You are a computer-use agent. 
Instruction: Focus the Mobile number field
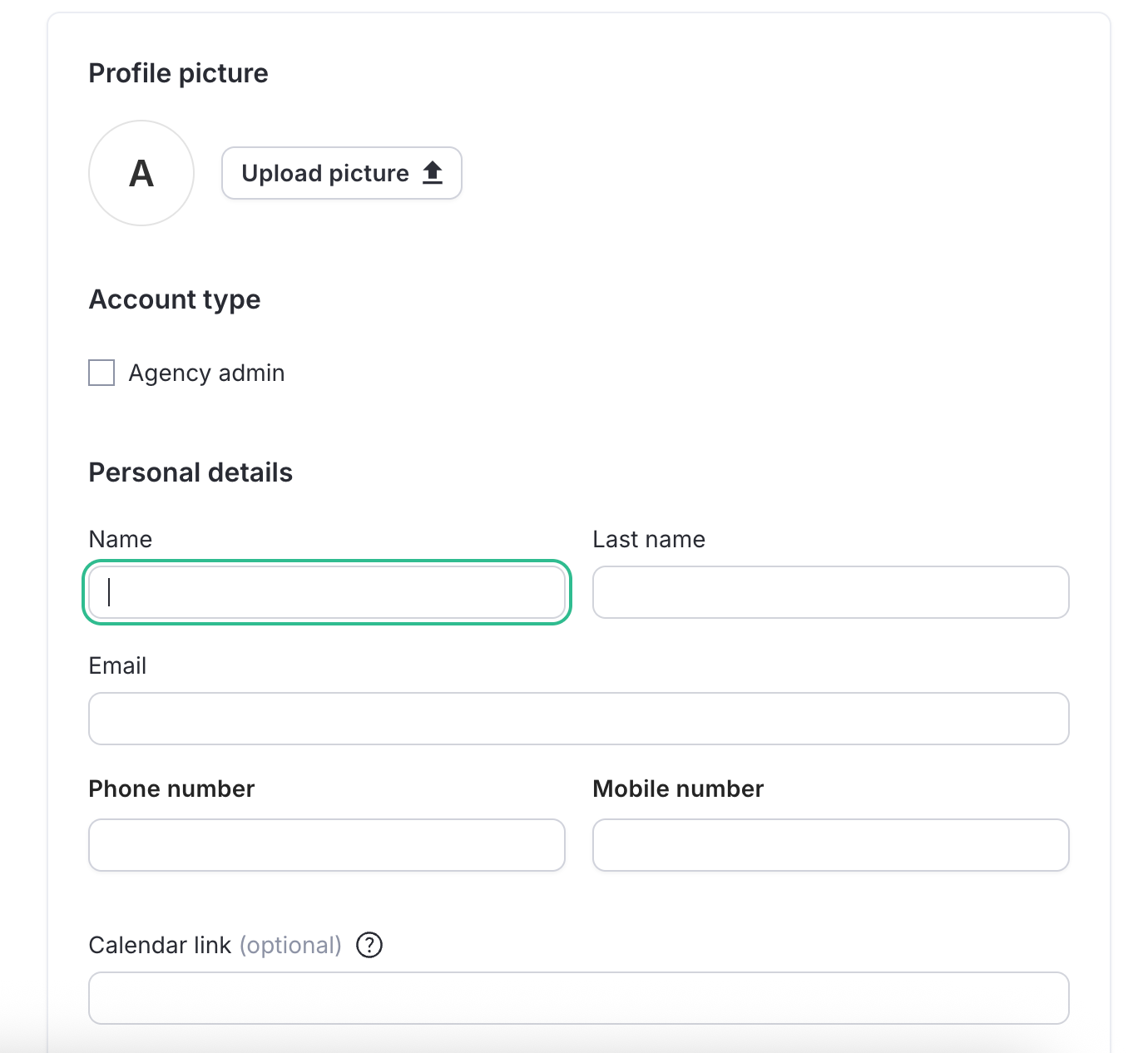pyautogui.click(x=831, y=845)
